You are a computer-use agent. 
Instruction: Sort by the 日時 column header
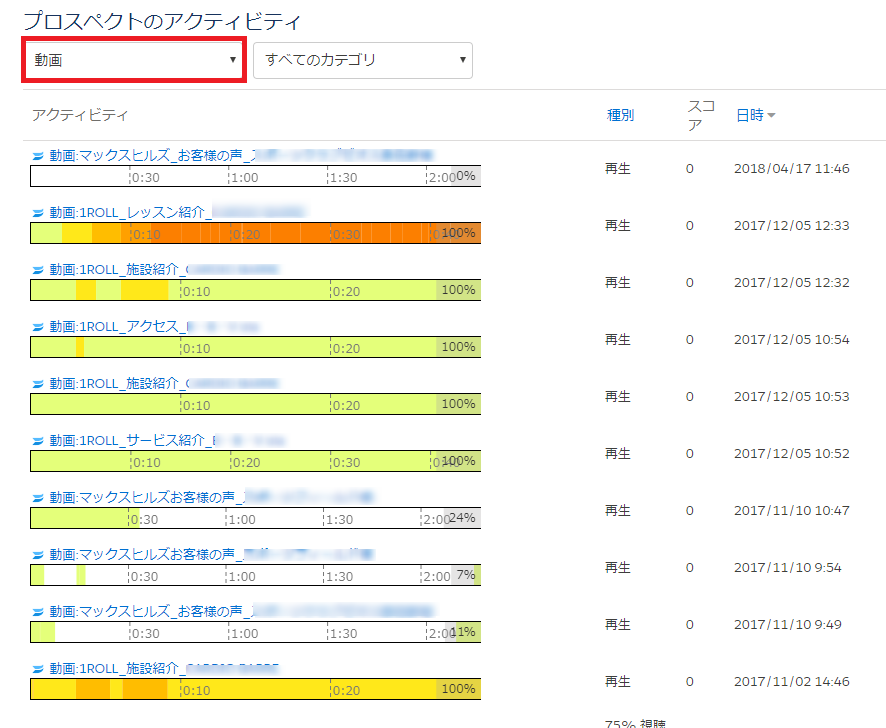(749, 115)
